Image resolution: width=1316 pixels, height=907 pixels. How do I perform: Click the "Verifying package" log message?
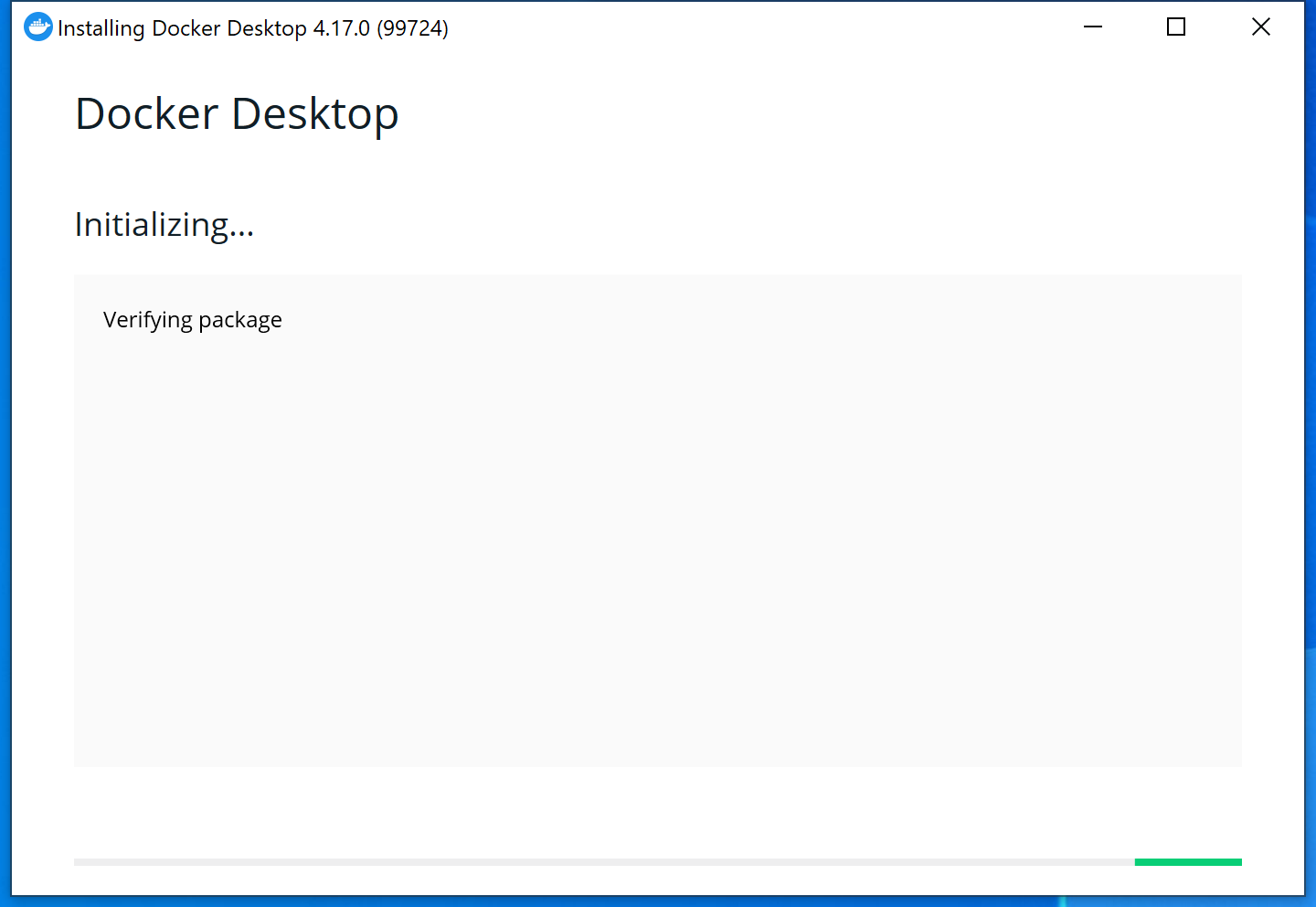click(192, 320)
